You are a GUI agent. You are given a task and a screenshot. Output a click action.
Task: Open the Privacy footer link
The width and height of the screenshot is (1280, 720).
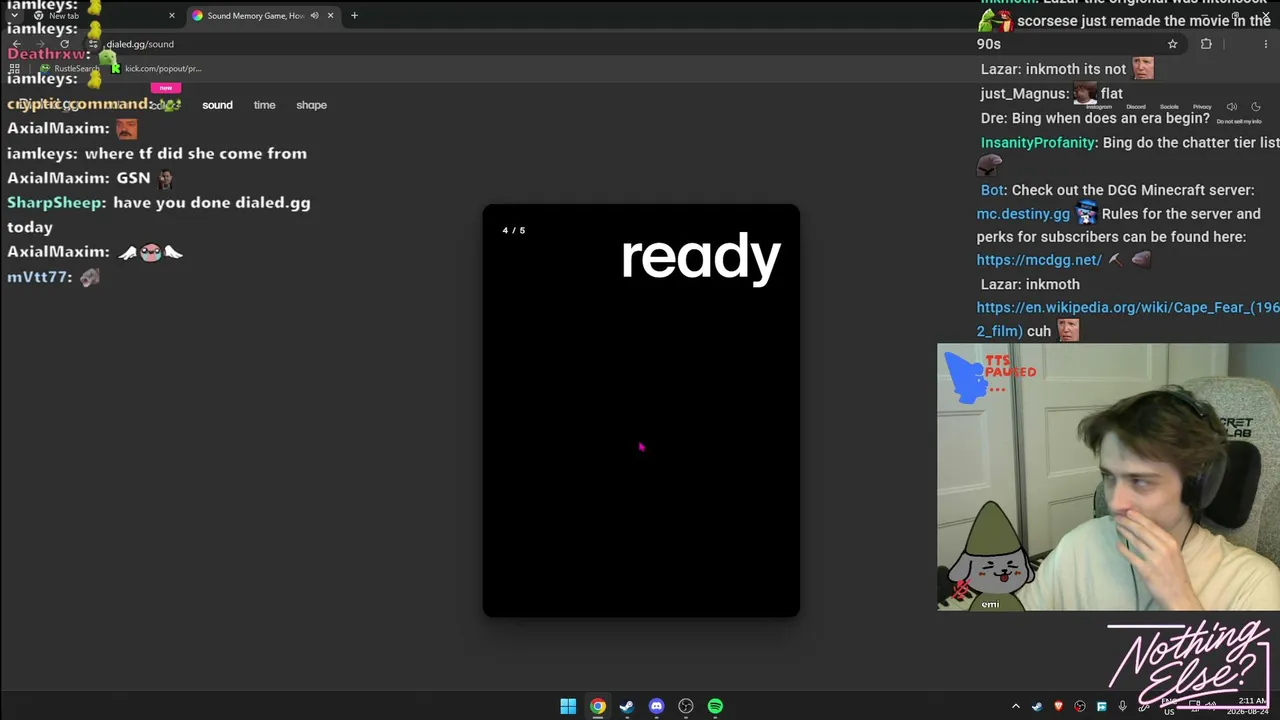pyautogui.click(x=1202, y=107)
